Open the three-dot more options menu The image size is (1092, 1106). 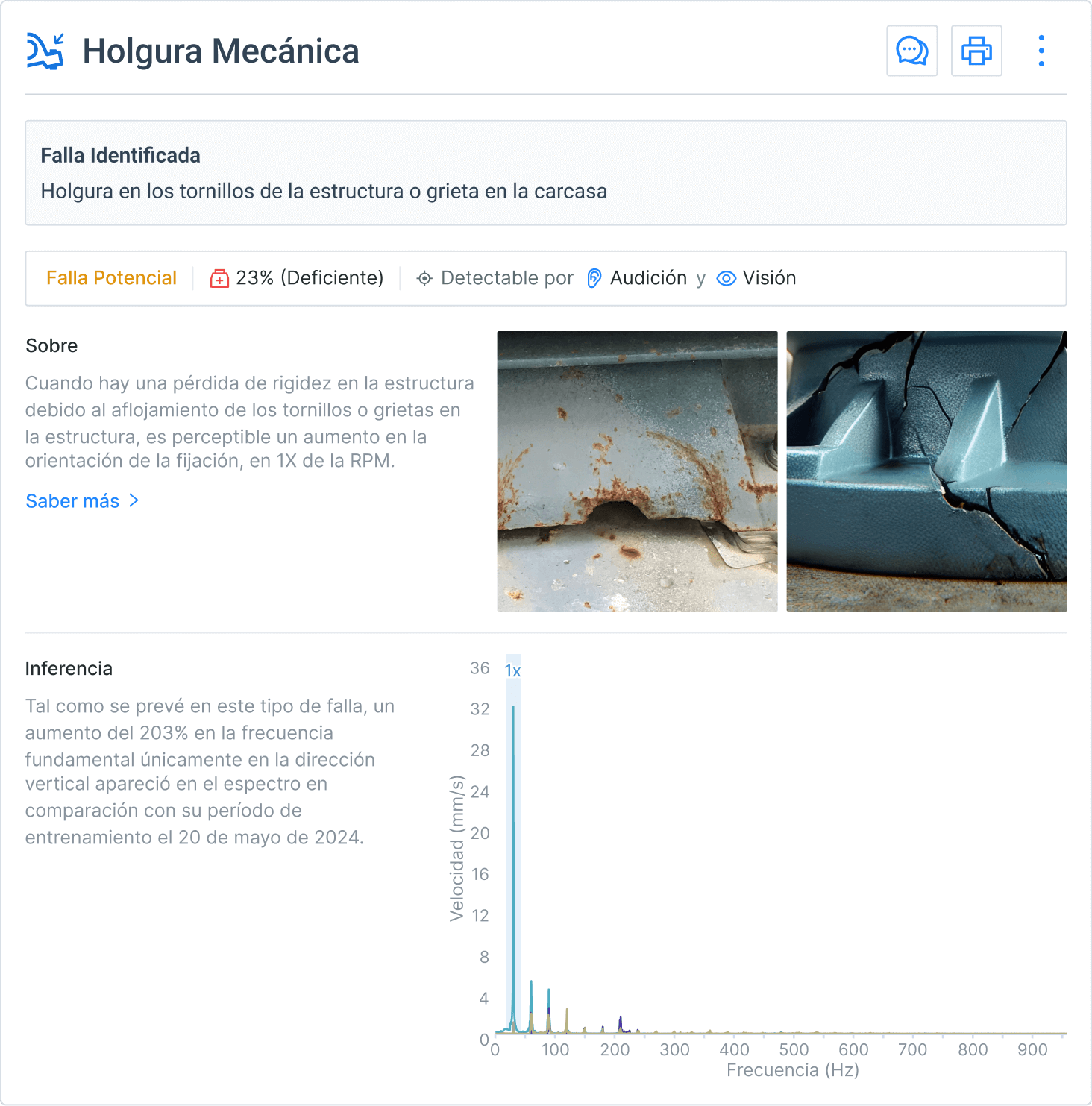coord(1041,51)
